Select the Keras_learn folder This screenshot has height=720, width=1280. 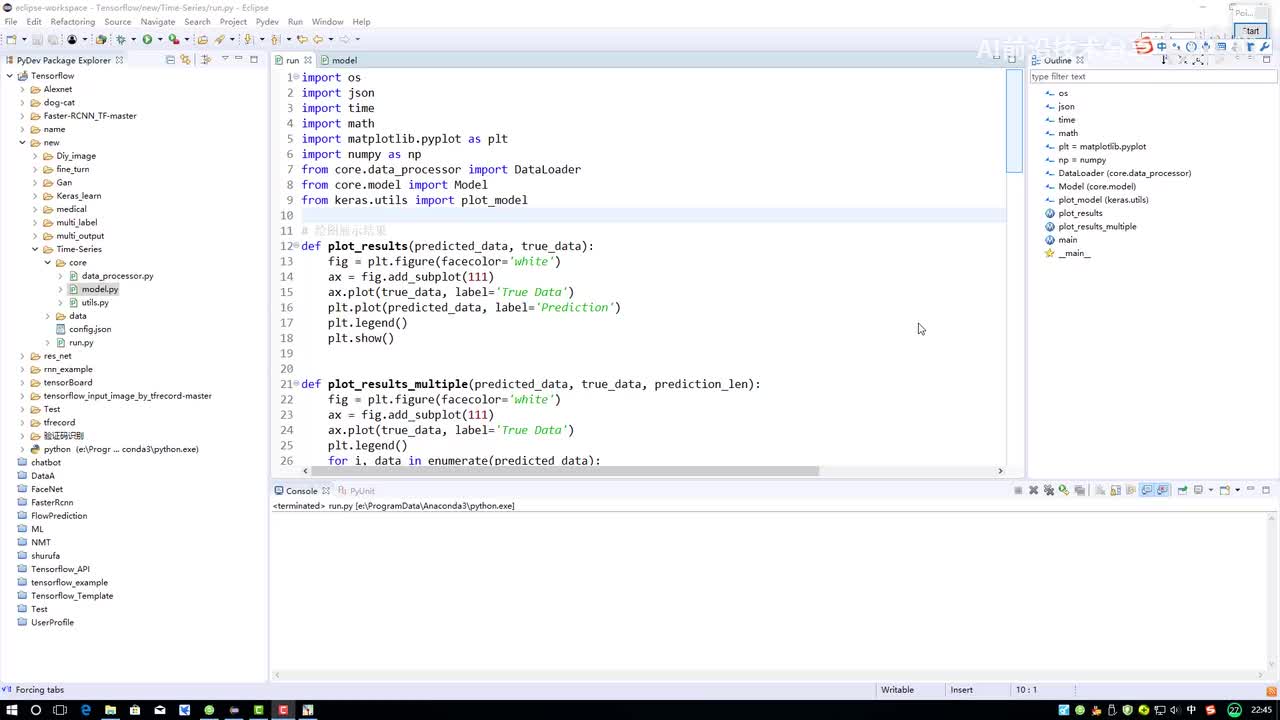(x=78, y=196)
